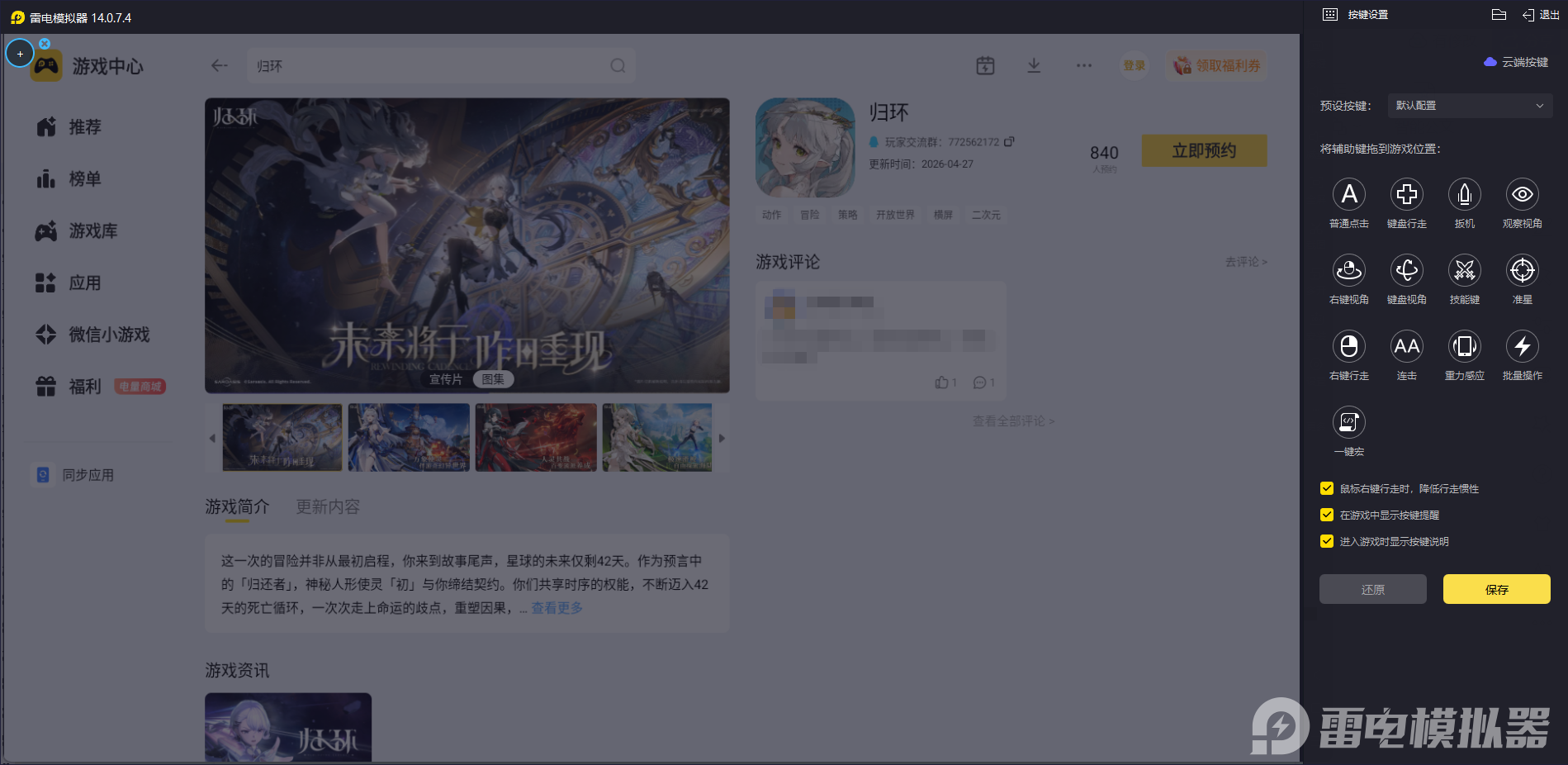Select the 技能键 skill key icon
Screen dimensions: 1568x765
1465,270
